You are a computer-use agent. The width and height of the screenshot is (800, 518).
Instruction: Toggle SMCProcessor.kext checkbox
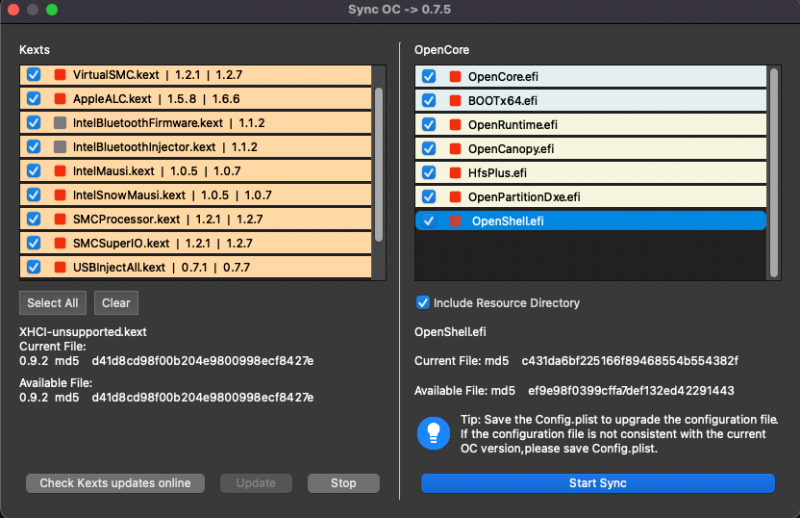tap(34, 219)
